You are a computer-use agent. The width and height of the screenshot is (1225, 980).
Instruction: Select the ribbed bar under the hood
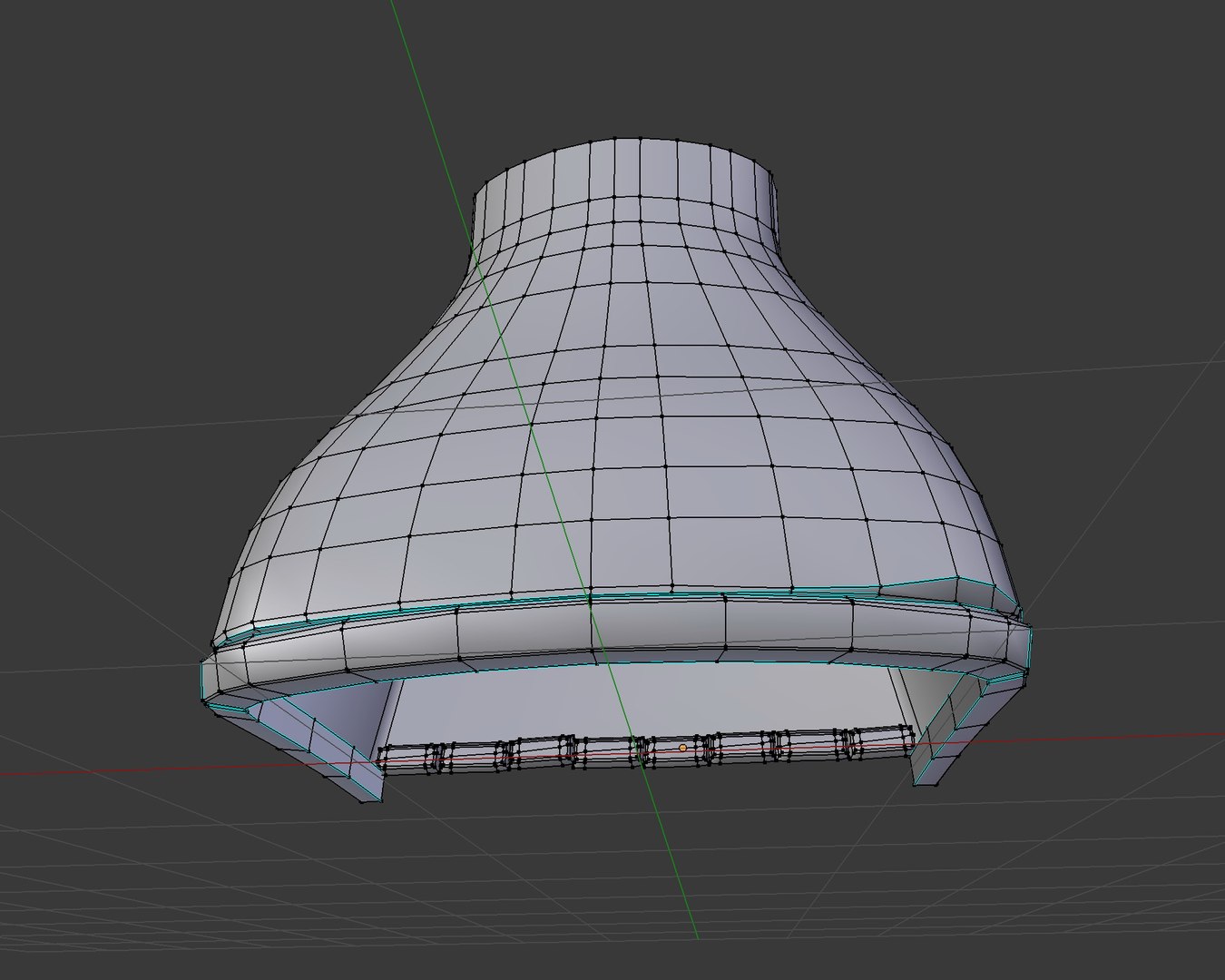(x=646, y=750)
